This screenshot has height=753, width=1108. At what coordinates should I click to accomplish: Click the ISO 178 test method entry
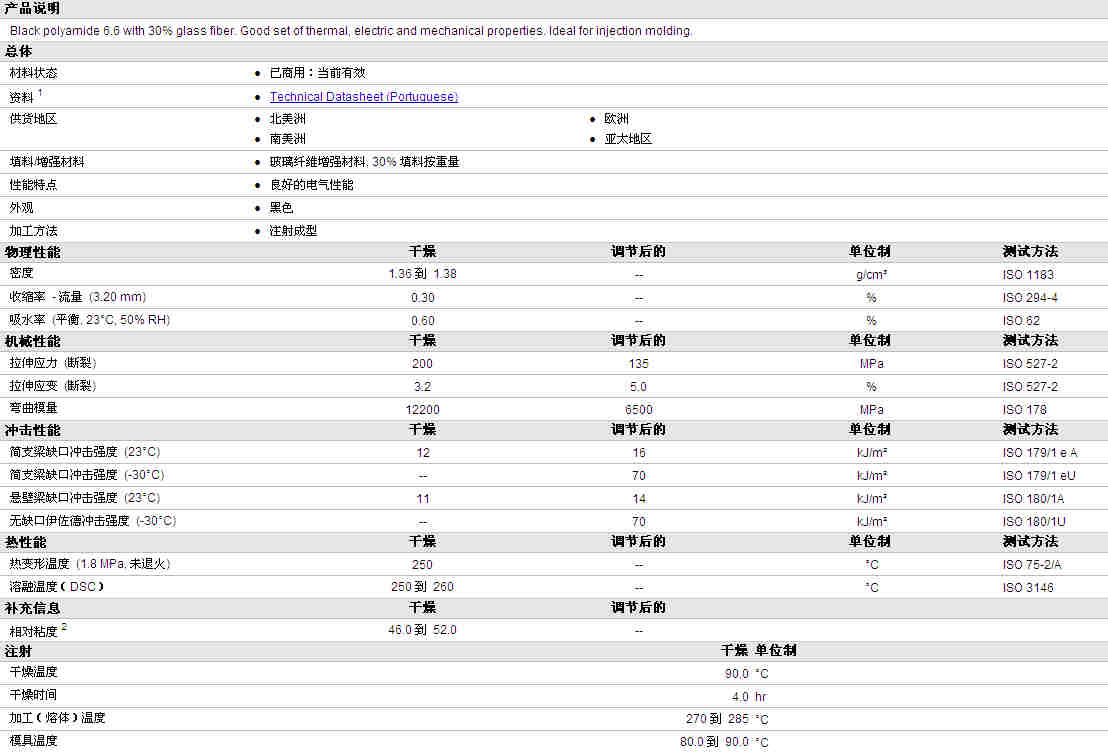(1024, 410)
